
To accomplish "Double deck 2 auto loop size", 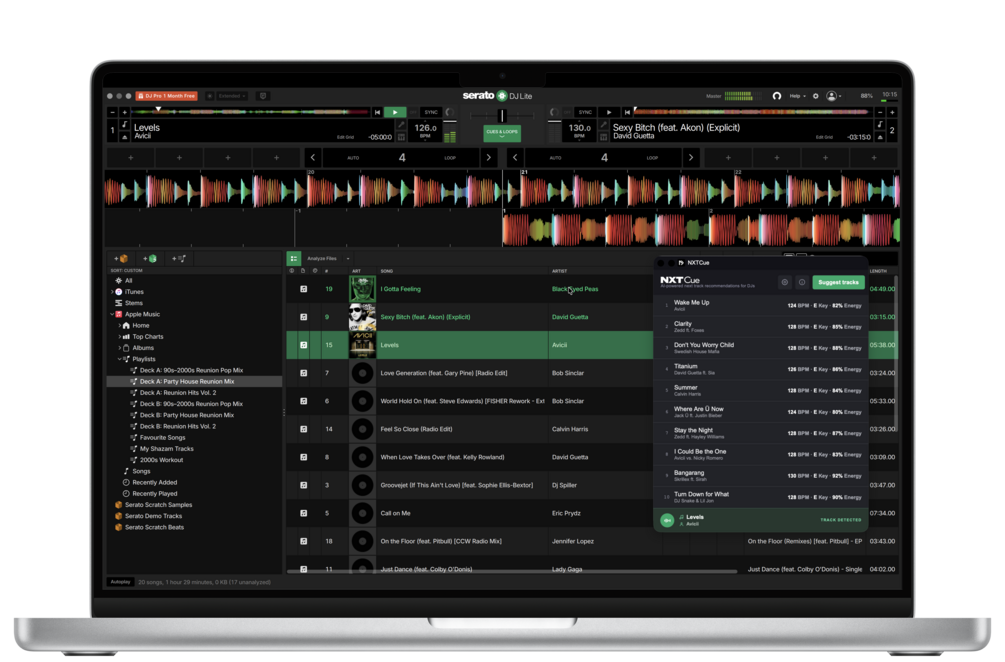I will tap(690, 158).
